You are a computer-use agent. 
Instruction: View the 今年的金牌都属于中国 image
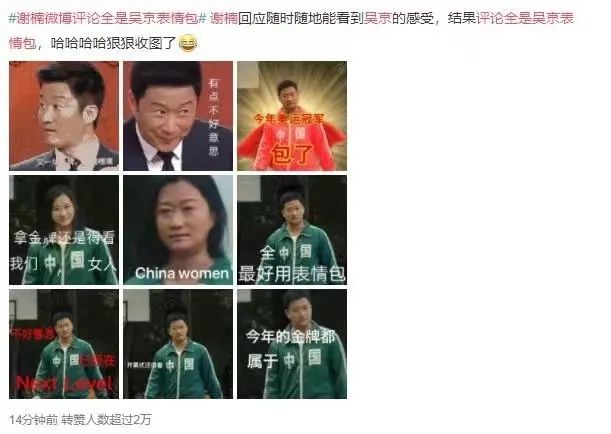click(x=292, y=344)
